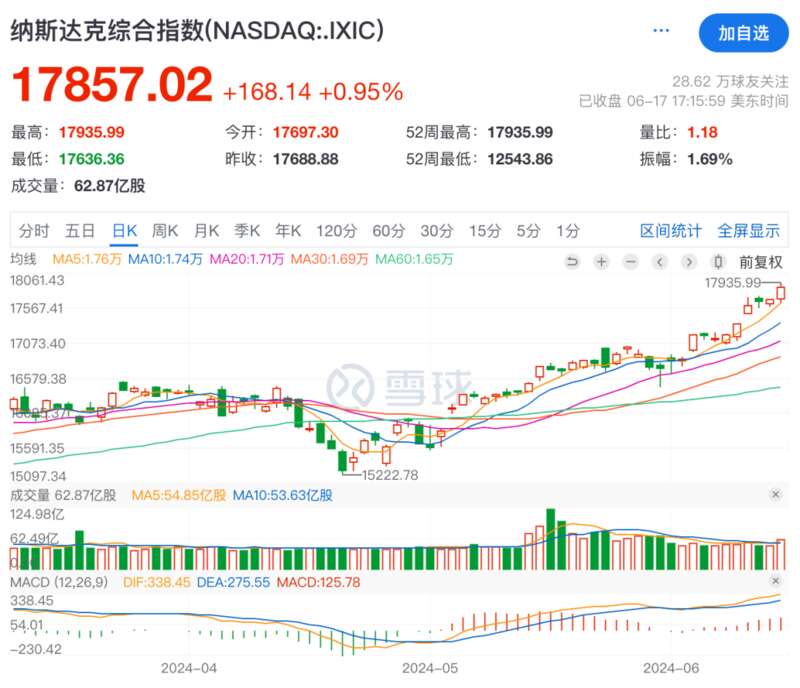Click the MA5:1.76万 moving average legend

click(x=87, y=259)
